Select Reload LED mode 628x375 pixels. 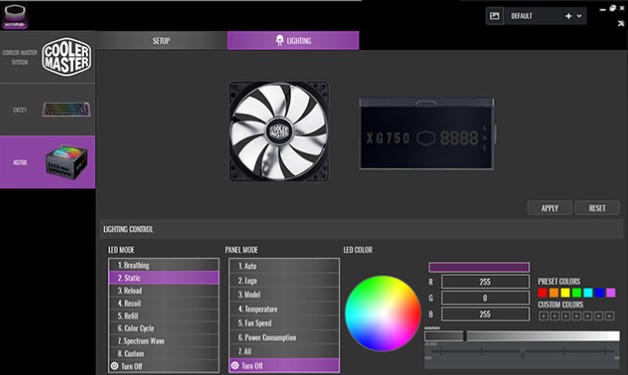(x=164, y=290)
